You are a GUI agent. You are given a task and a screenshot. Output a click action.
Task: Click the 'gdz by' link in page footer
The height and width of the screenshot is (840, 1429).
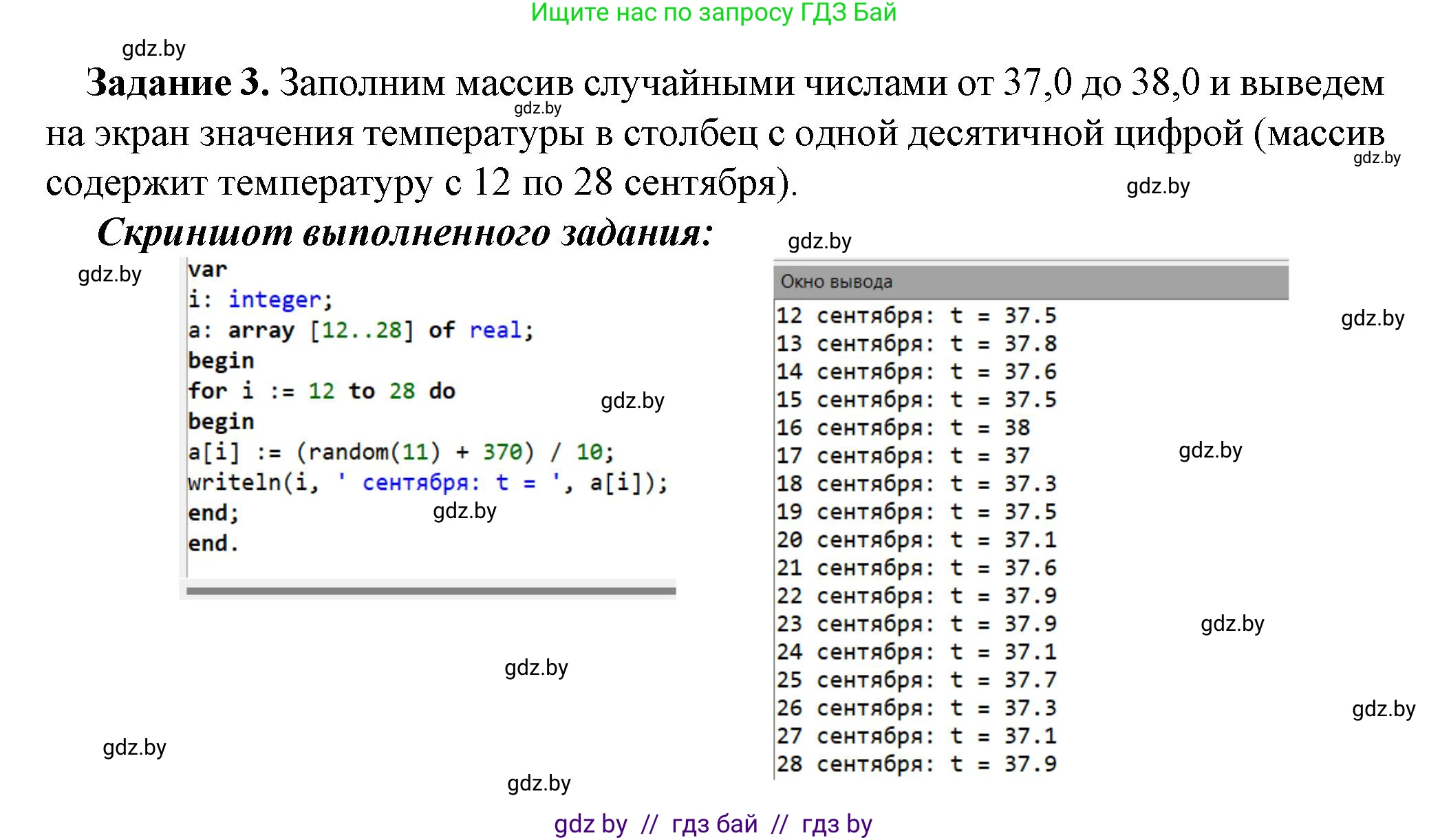(590, 823)
